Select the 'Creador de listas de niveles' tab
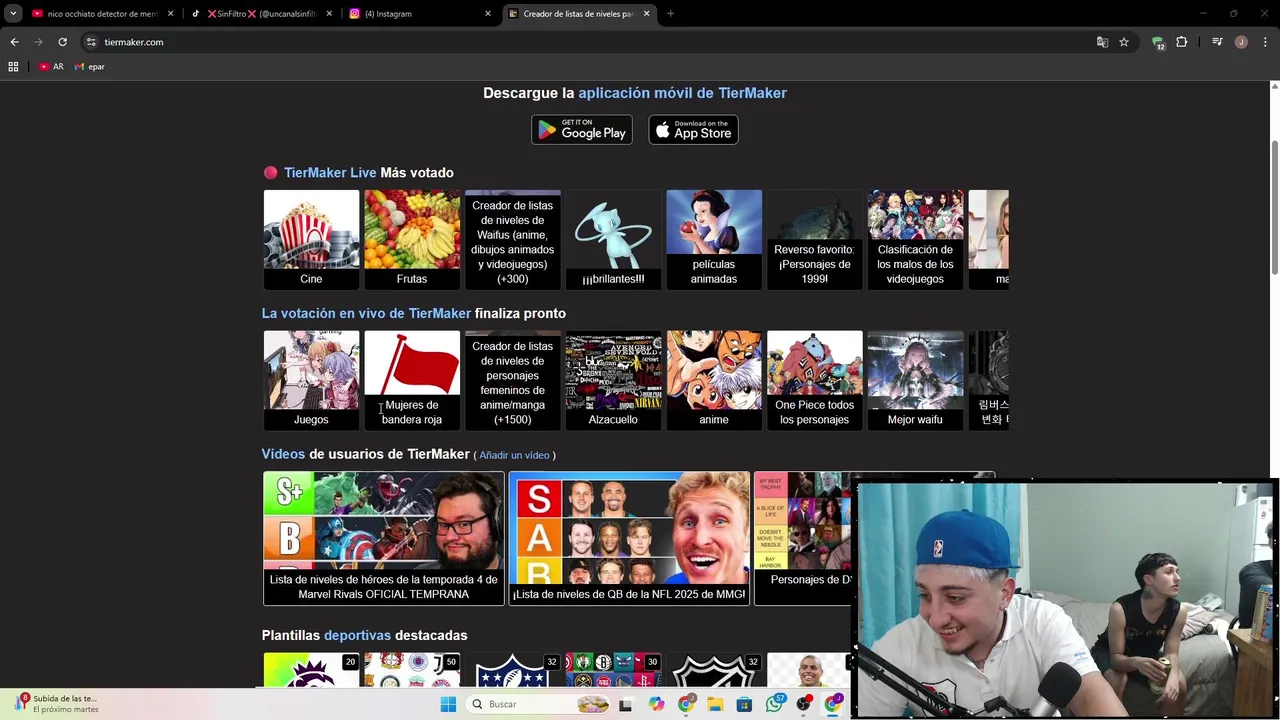 click(x=579, y=14)
